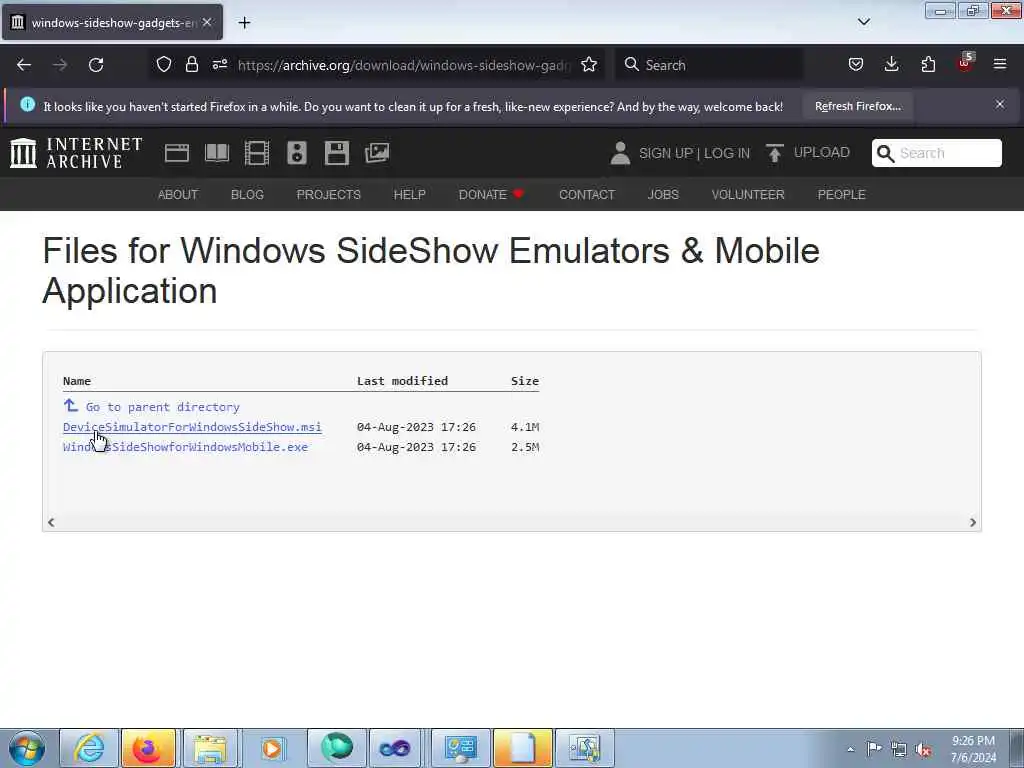Download WindowsSideShowforWindowsMobile.exe

[x=185, y=447]
